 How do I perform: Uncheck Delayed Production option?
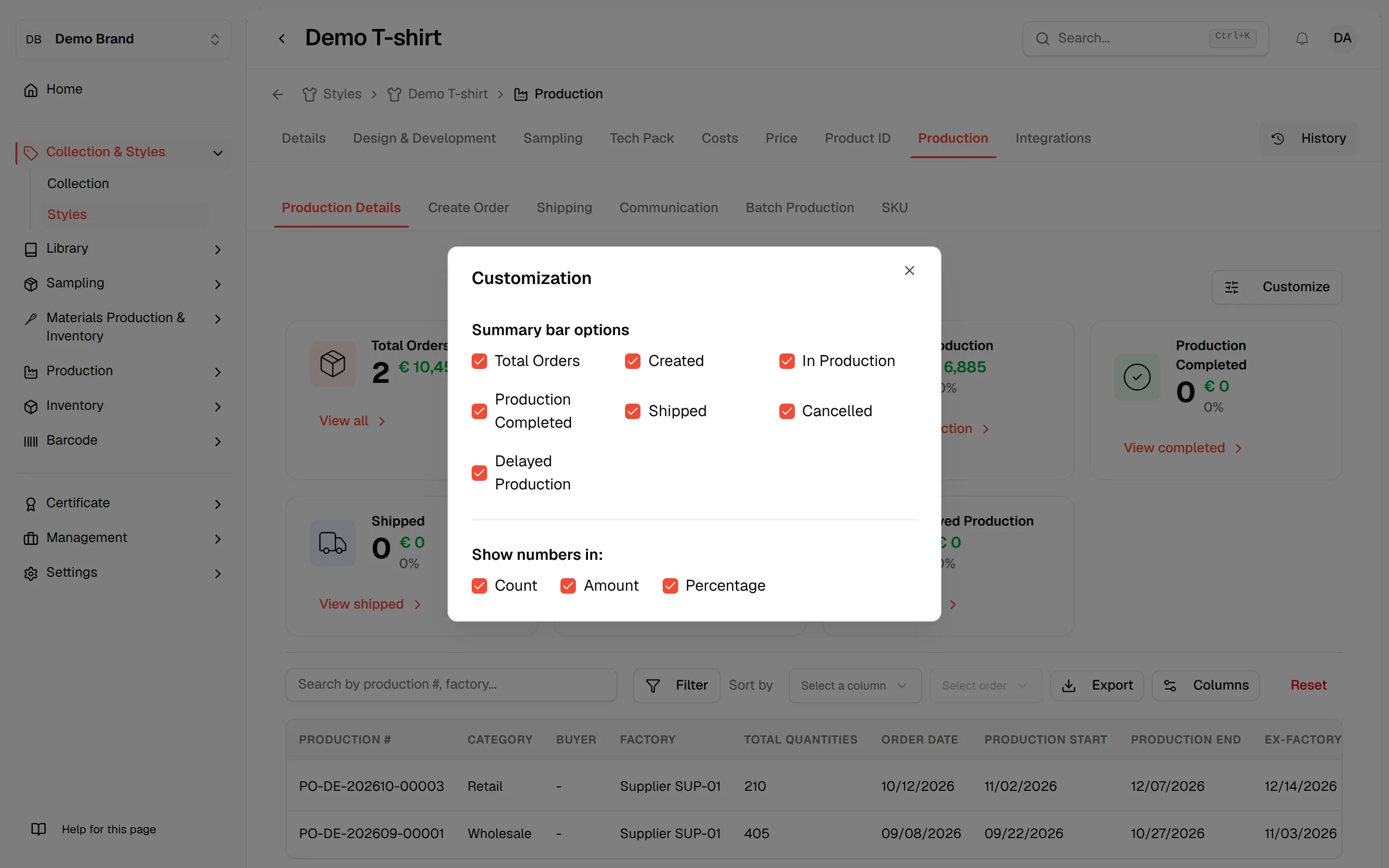(479, 473)
